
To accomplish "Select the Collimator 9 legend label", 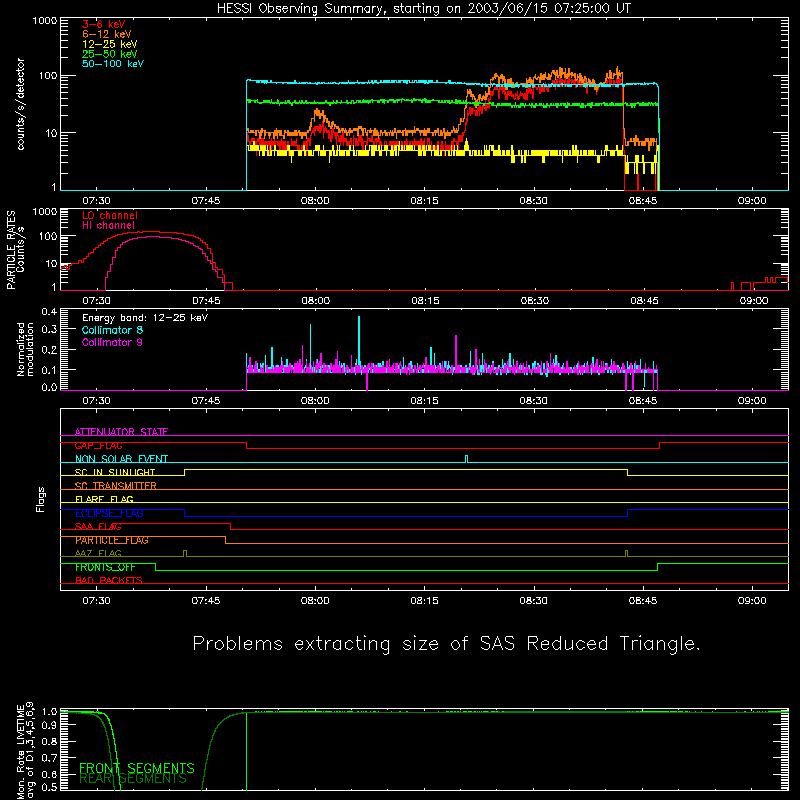I will click(x=112, y=342).
